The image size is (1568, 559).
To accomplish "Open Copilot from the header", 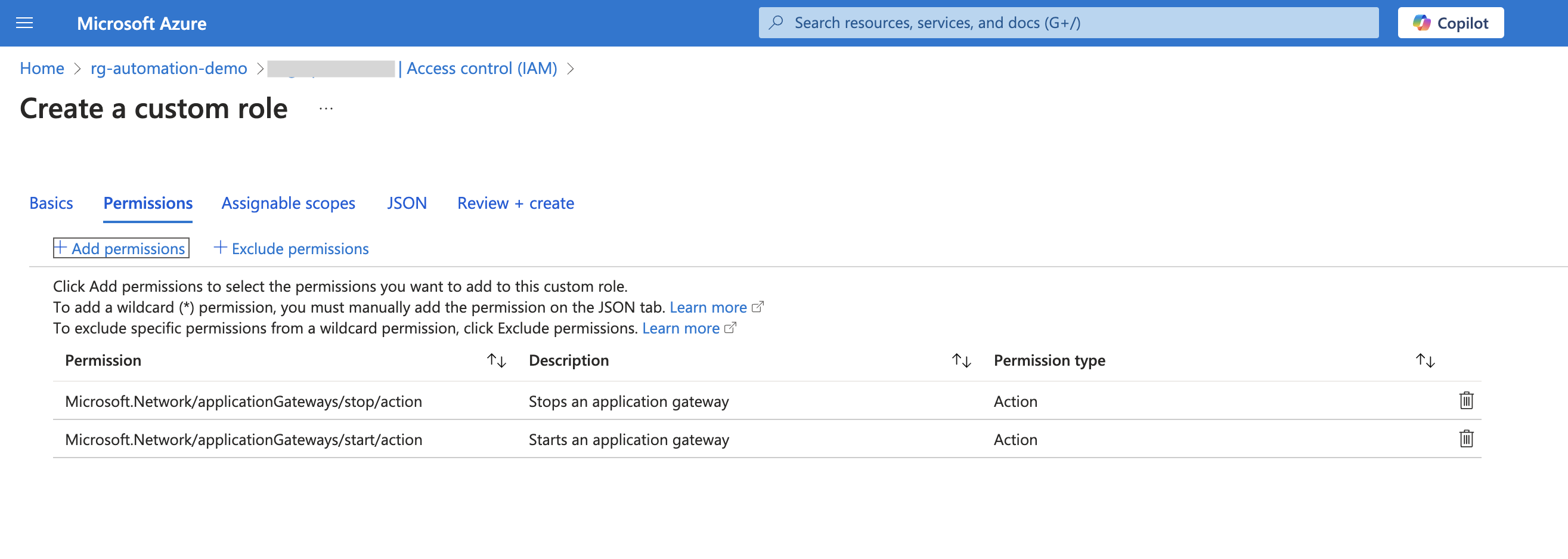I will tap(1451, 23).
